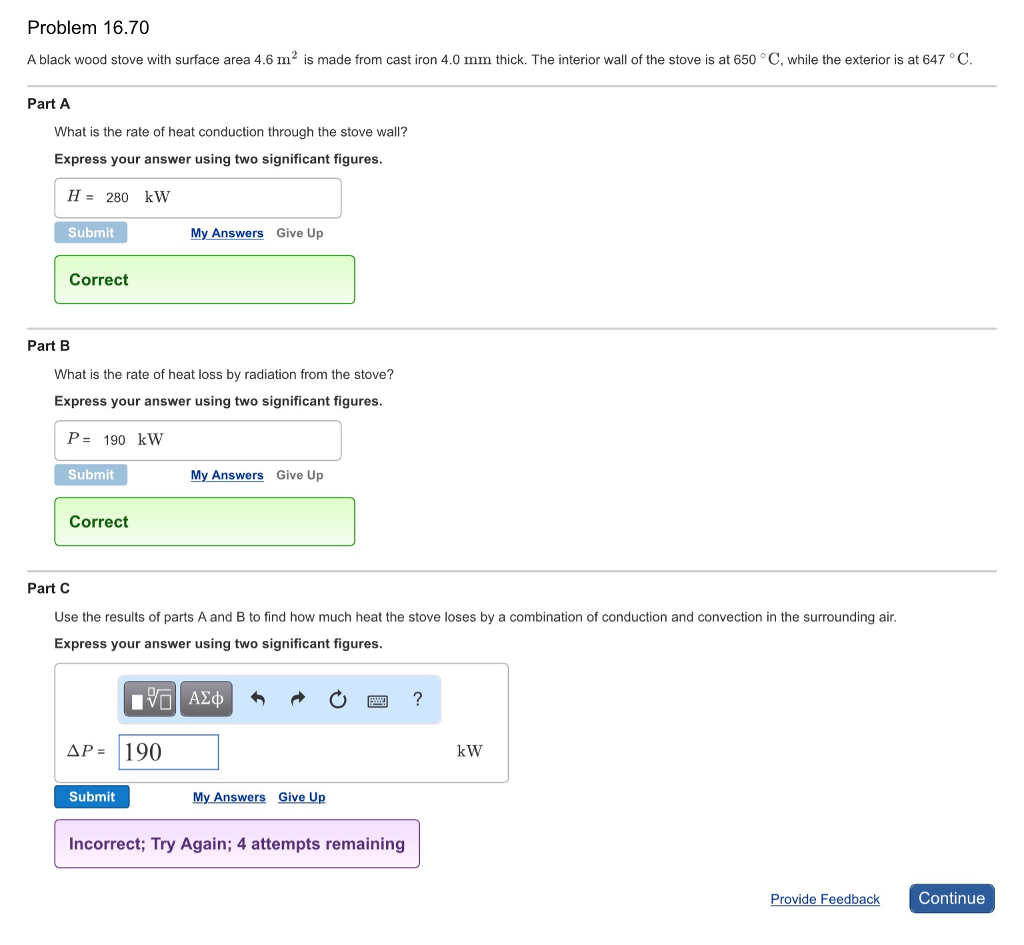Click Give Up under Part B

(300, 475)
